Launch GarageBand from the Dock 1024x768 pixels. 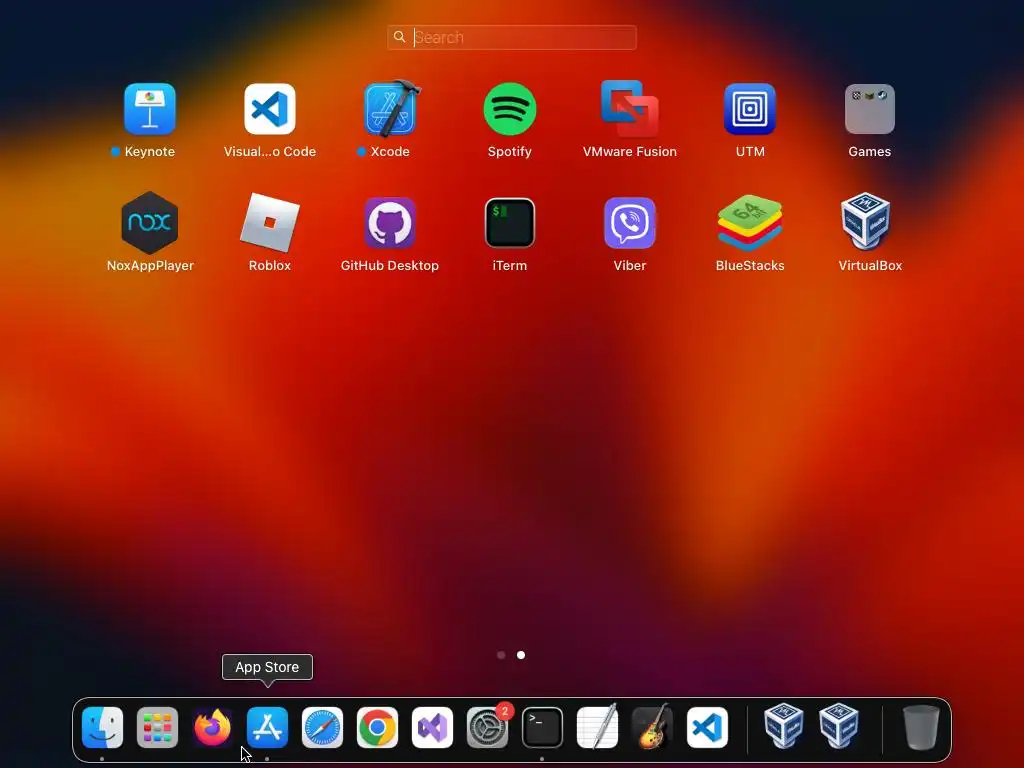(652, 727)
